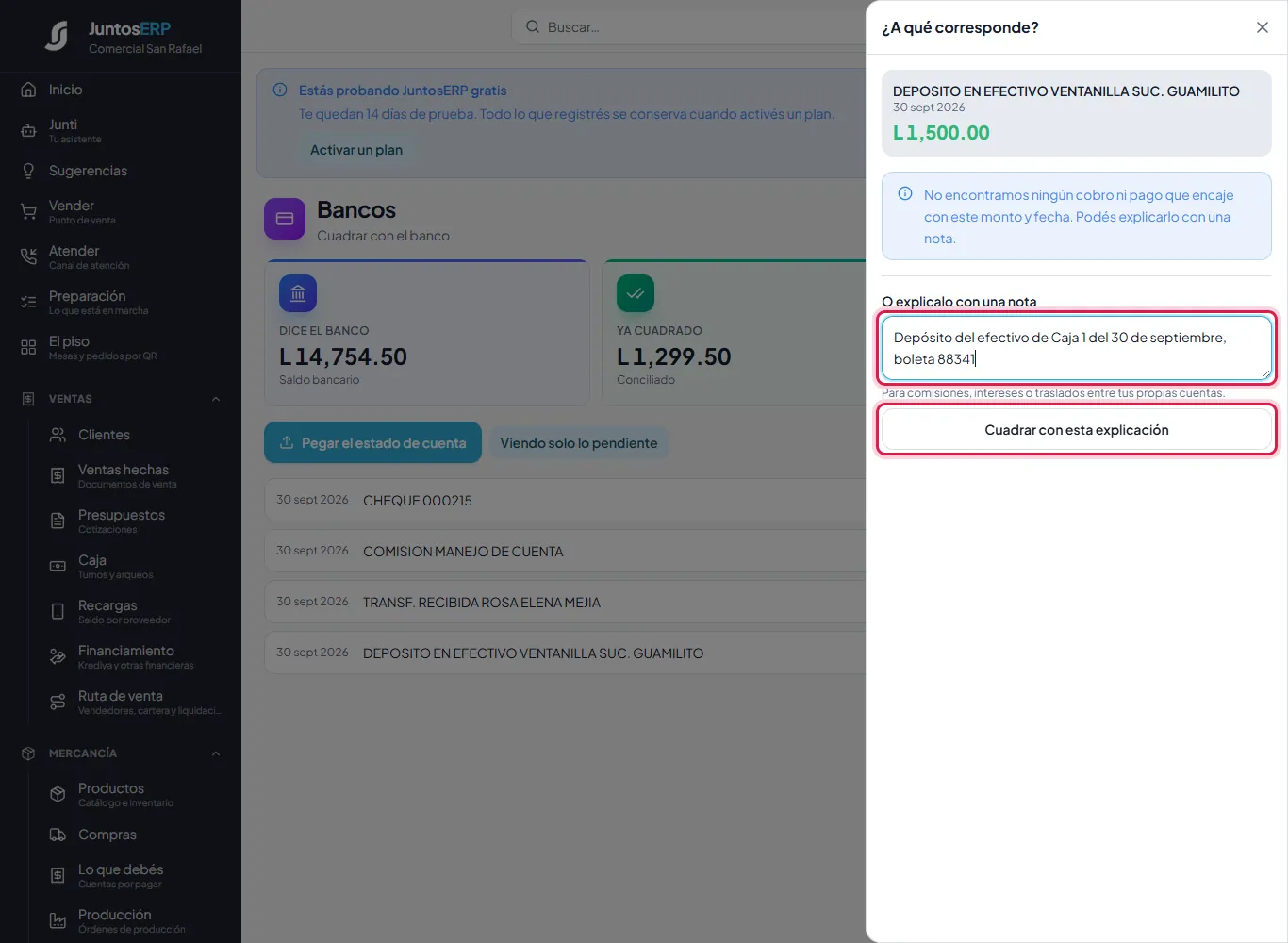
Task: Click the Ventas hechas receipt icon
Action: tap(58, 476)
